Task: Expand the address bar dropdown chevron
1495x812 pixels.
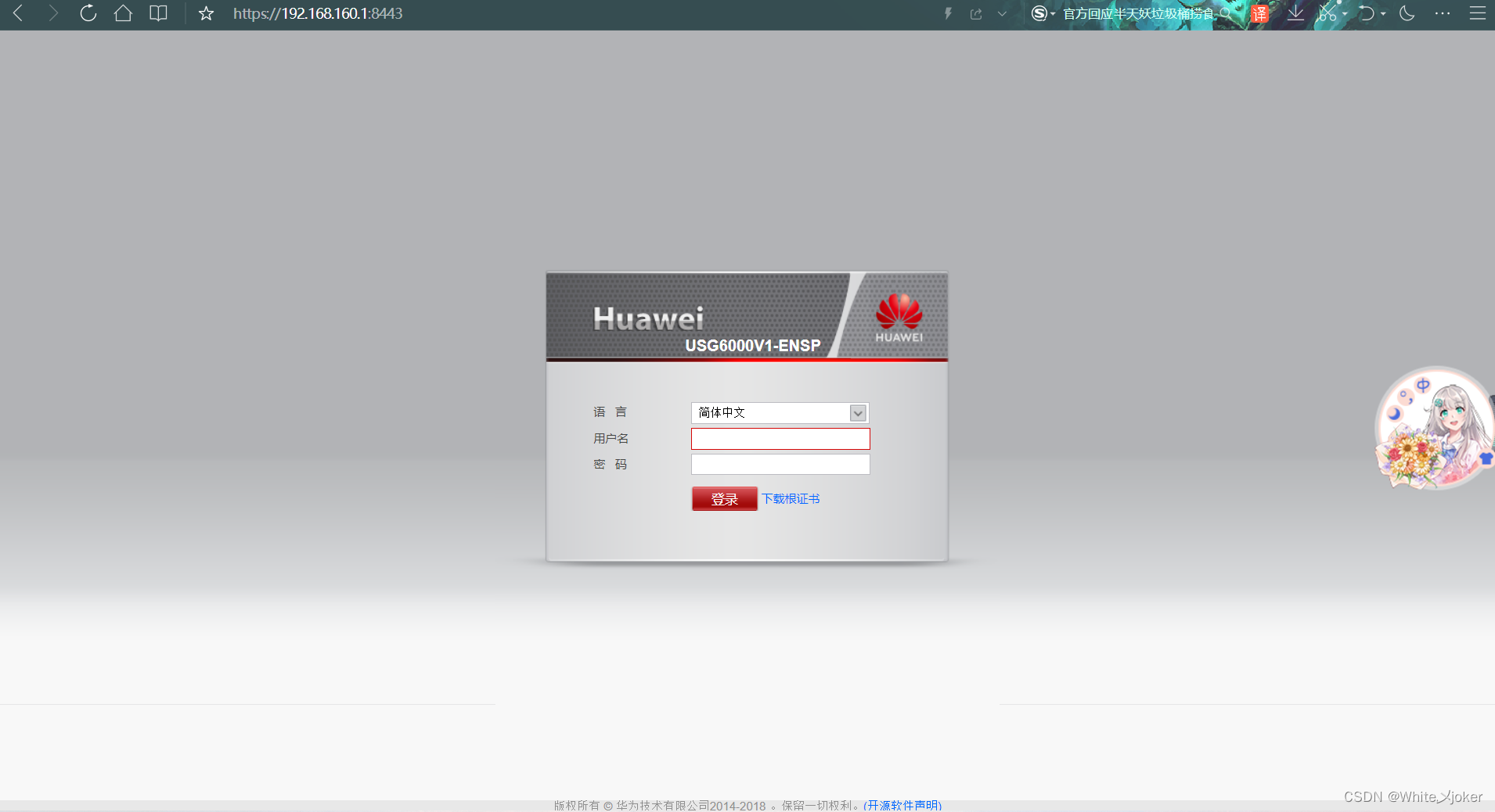Action: pyautogui.click(x=1002, y=13)
